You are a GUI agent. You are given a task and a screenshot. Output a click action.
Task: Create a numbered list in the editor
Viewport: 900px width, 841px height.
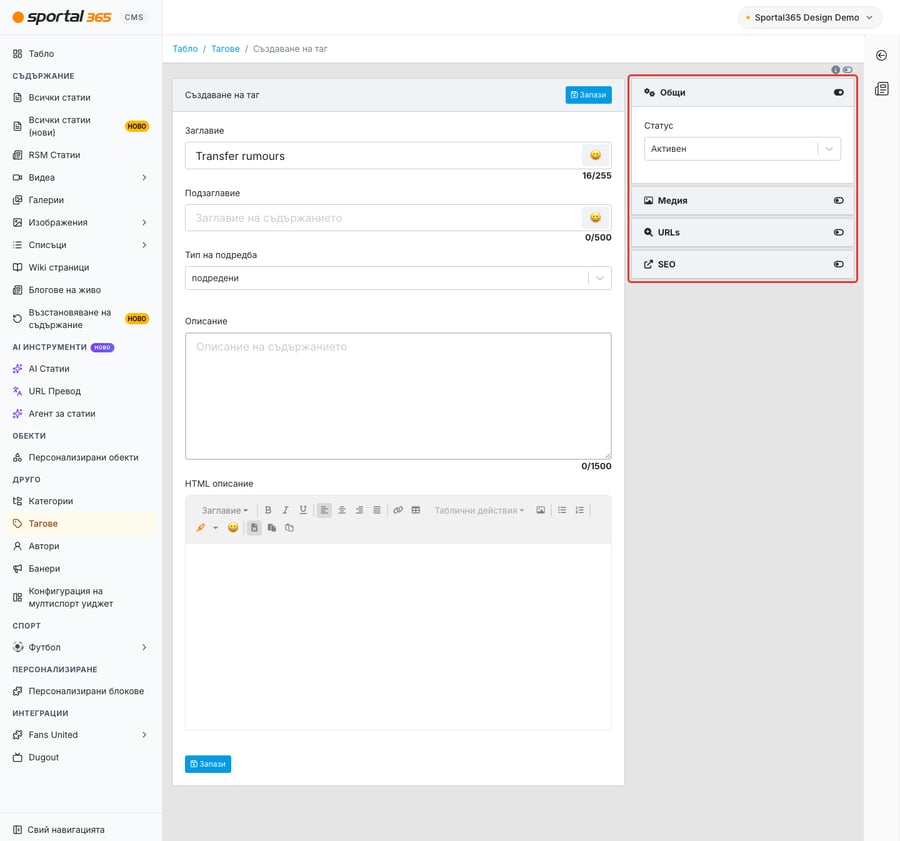coord(580,510)
